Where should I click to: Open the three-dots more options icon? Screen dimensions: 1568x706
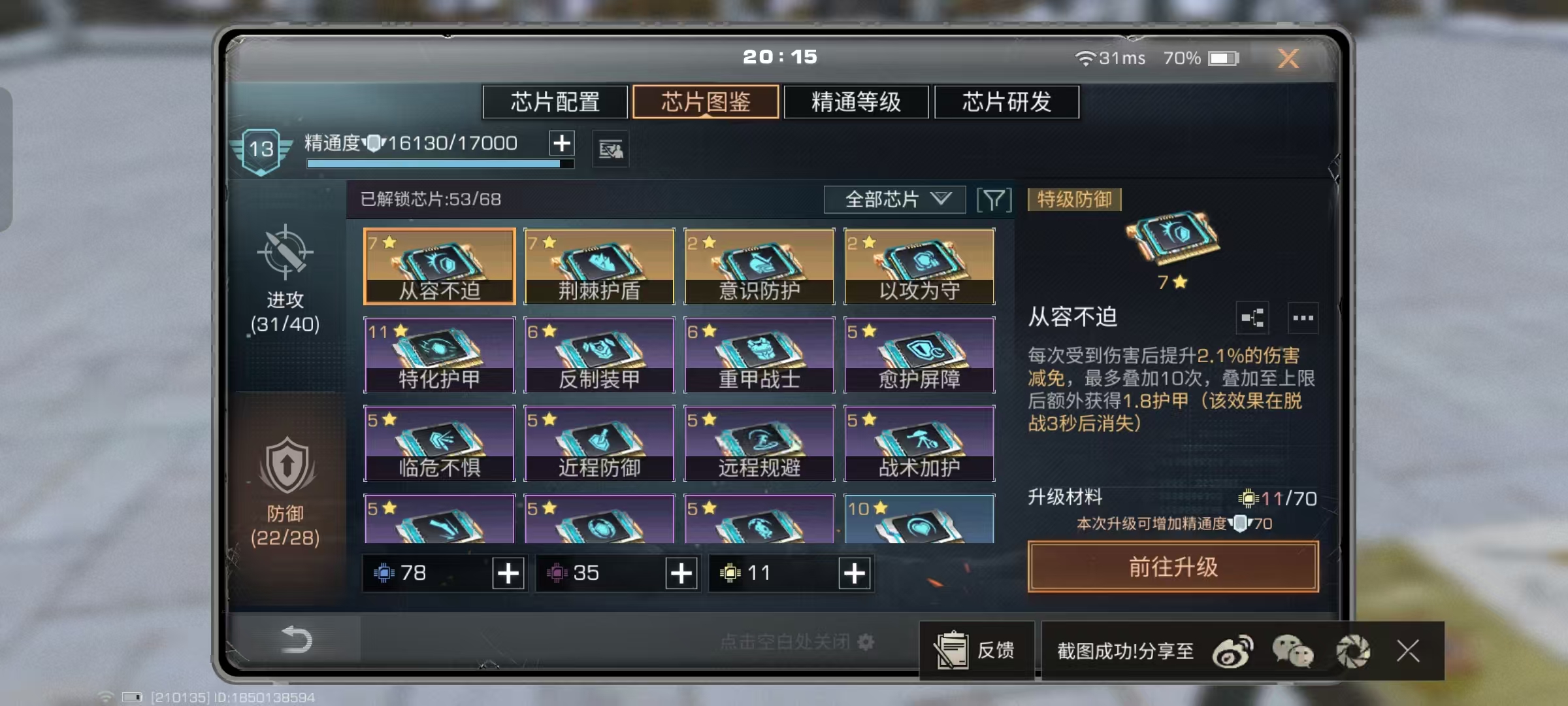click(x=1303, y=318)
